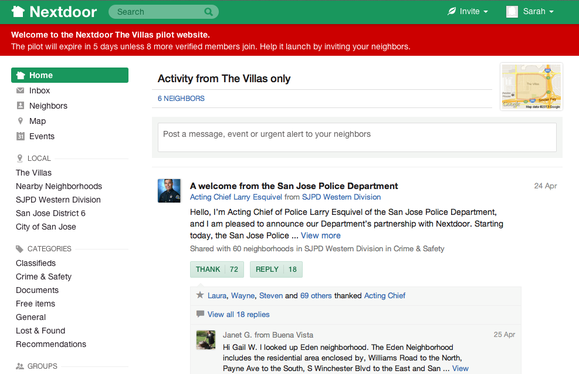This screenshot has width=579, height=374.
Task: Select San Jose District 6
Action: coord(50,213)
